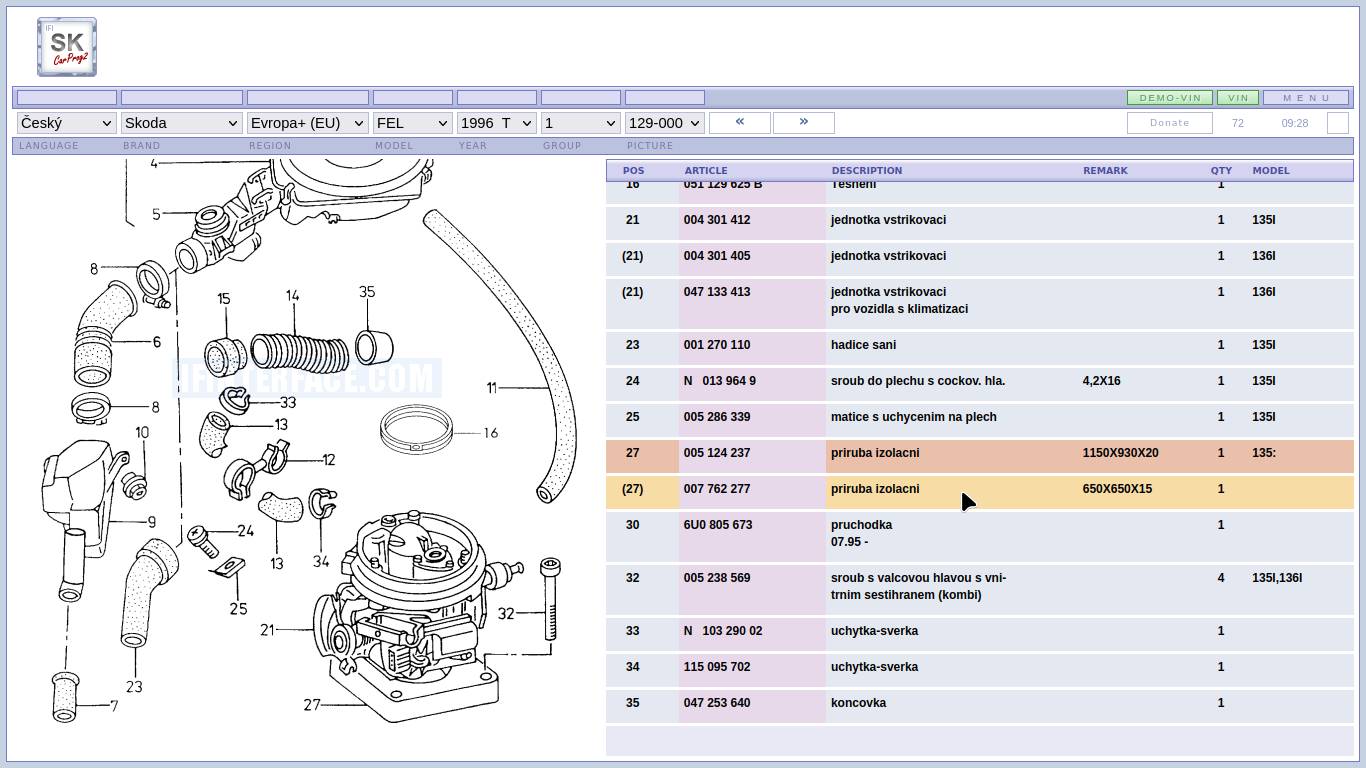Image resolution: width=1366 pixels, height=768 pixels.
Task: Select the row 'hadice sani'
Action: tap(980, 345)
